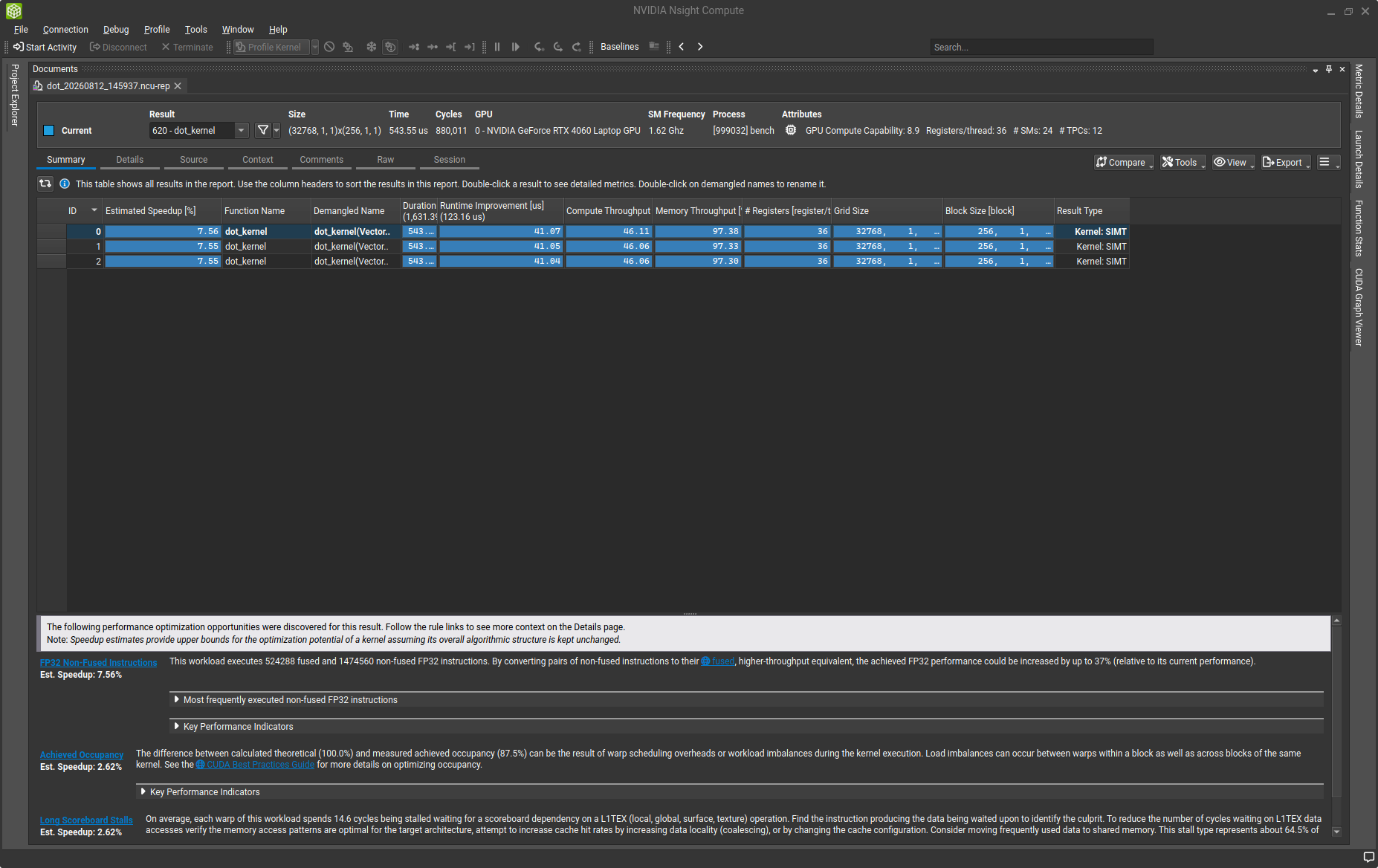
Task: Open the ID column header sort arrow
Action: point(94,210)
